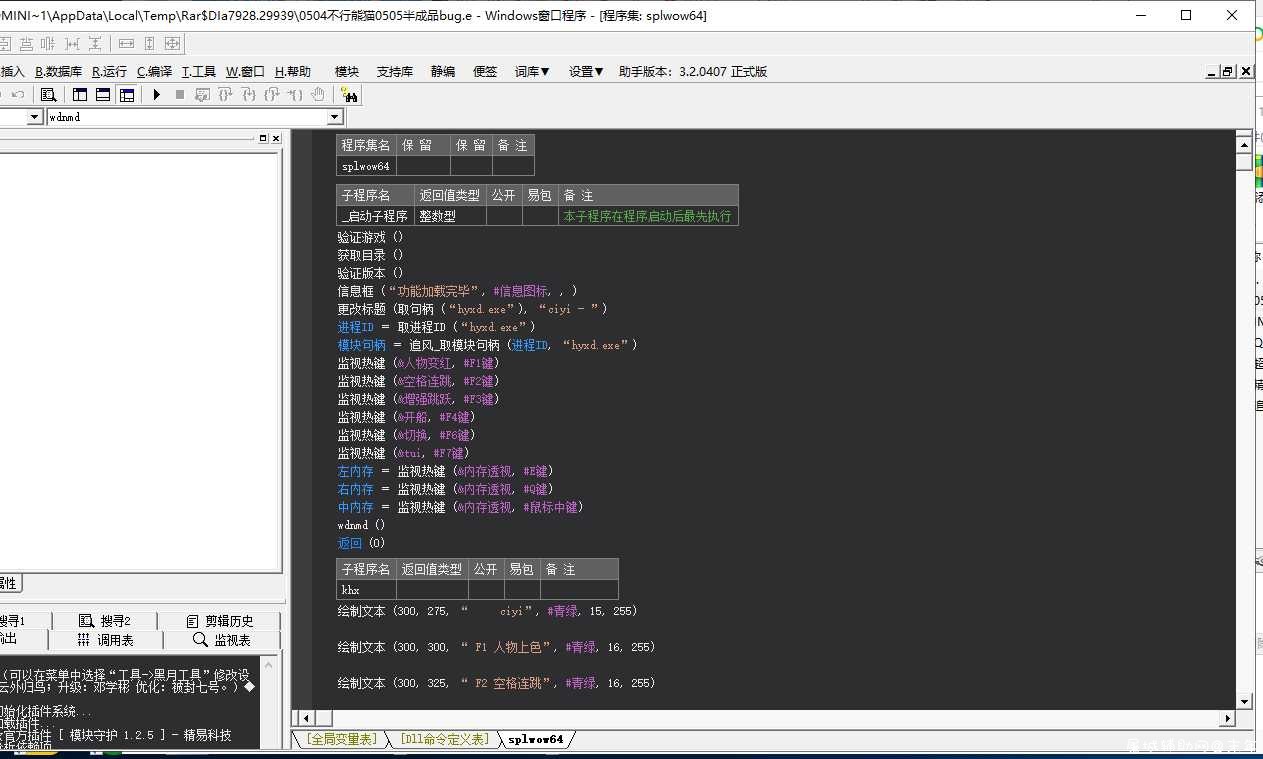Click the step-over braces debug icon
The width and height of the screenshot is (1263, 759).
coord(226,95)
